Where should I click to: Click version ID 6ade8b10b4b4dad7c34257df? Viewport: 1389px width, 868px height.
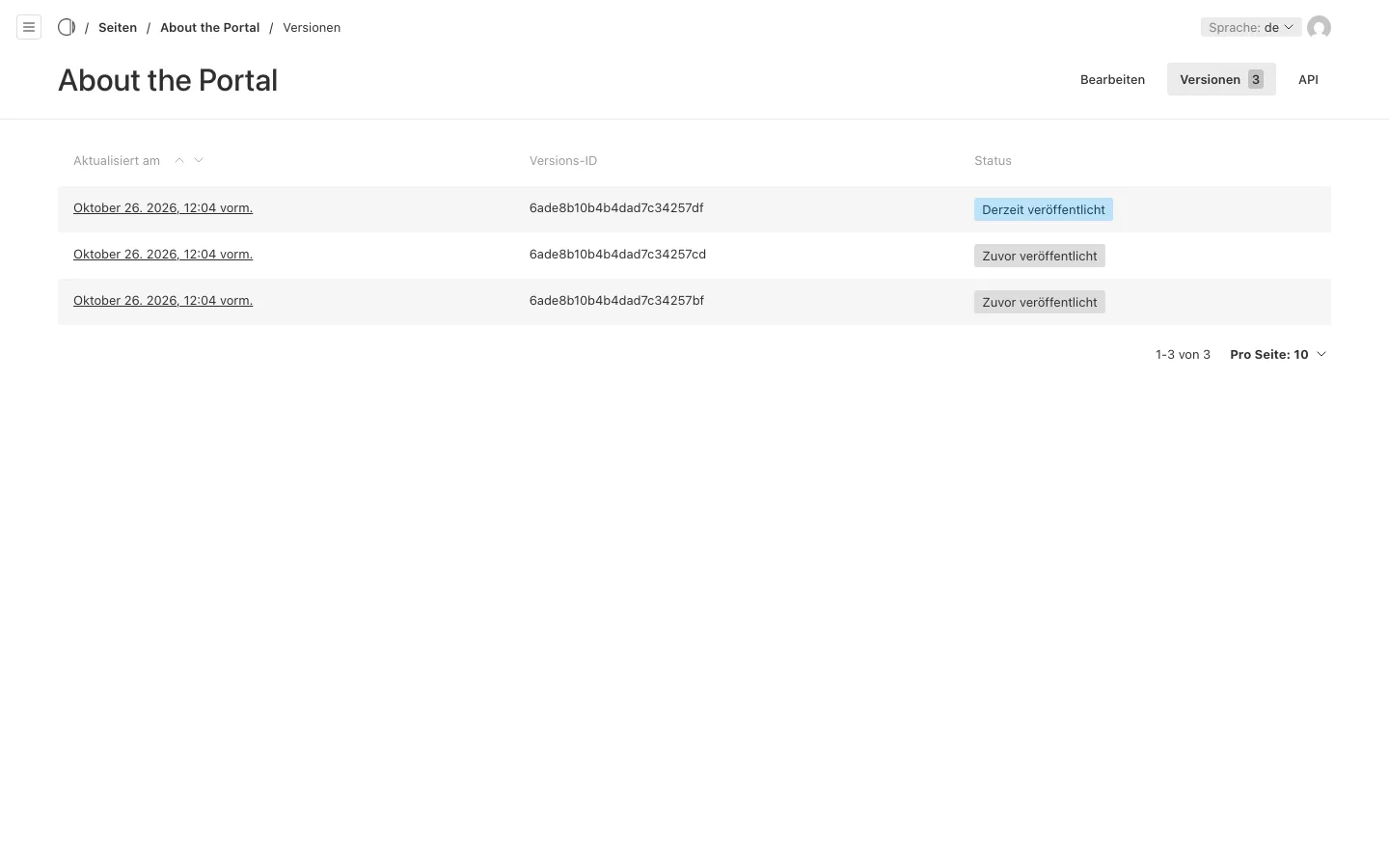(x=616, y=207)
